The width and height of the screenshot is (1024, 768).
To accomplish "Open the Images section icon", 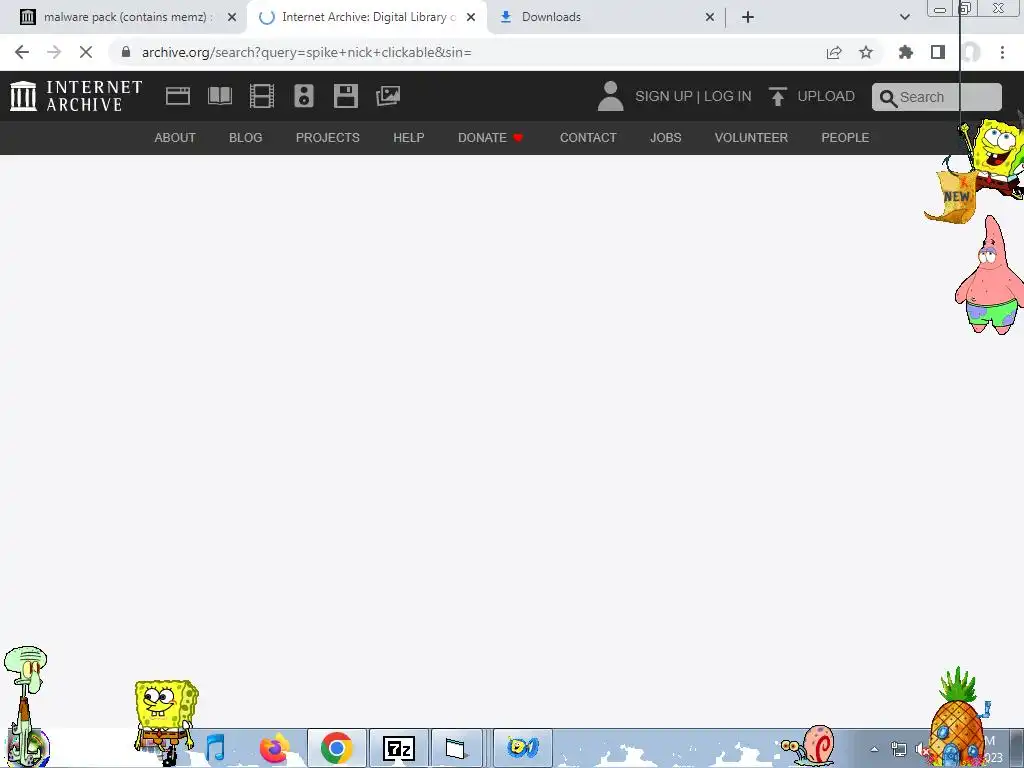I will 388,96.
